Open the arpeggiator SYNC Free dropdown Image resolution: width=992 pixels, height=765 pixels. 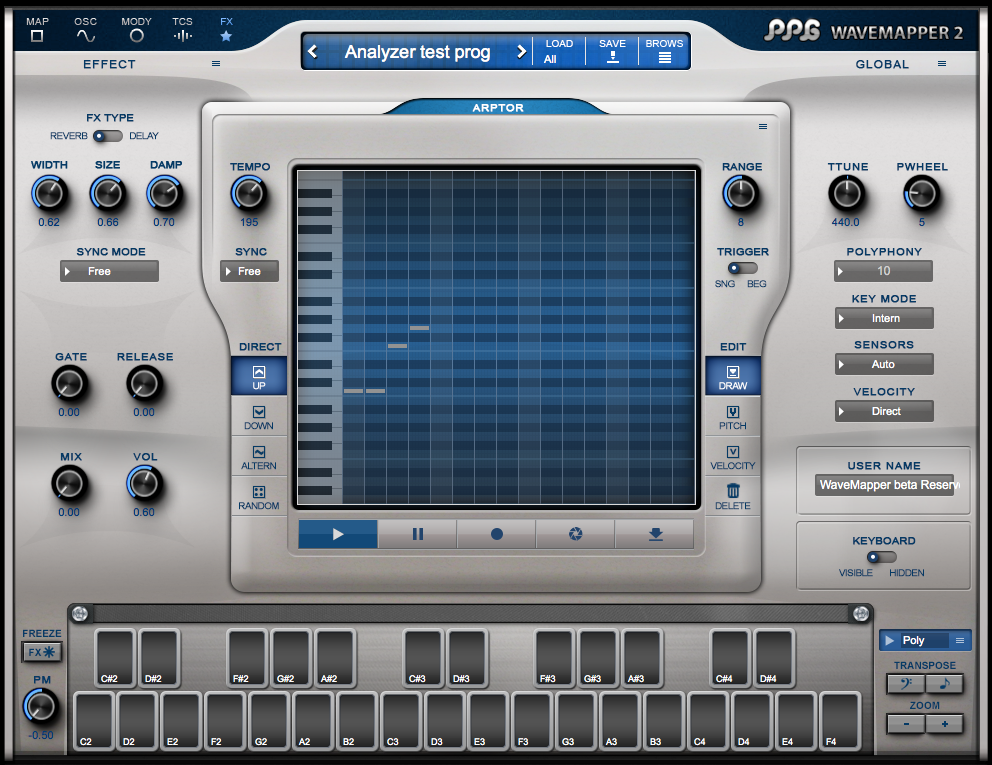(249, 271)
